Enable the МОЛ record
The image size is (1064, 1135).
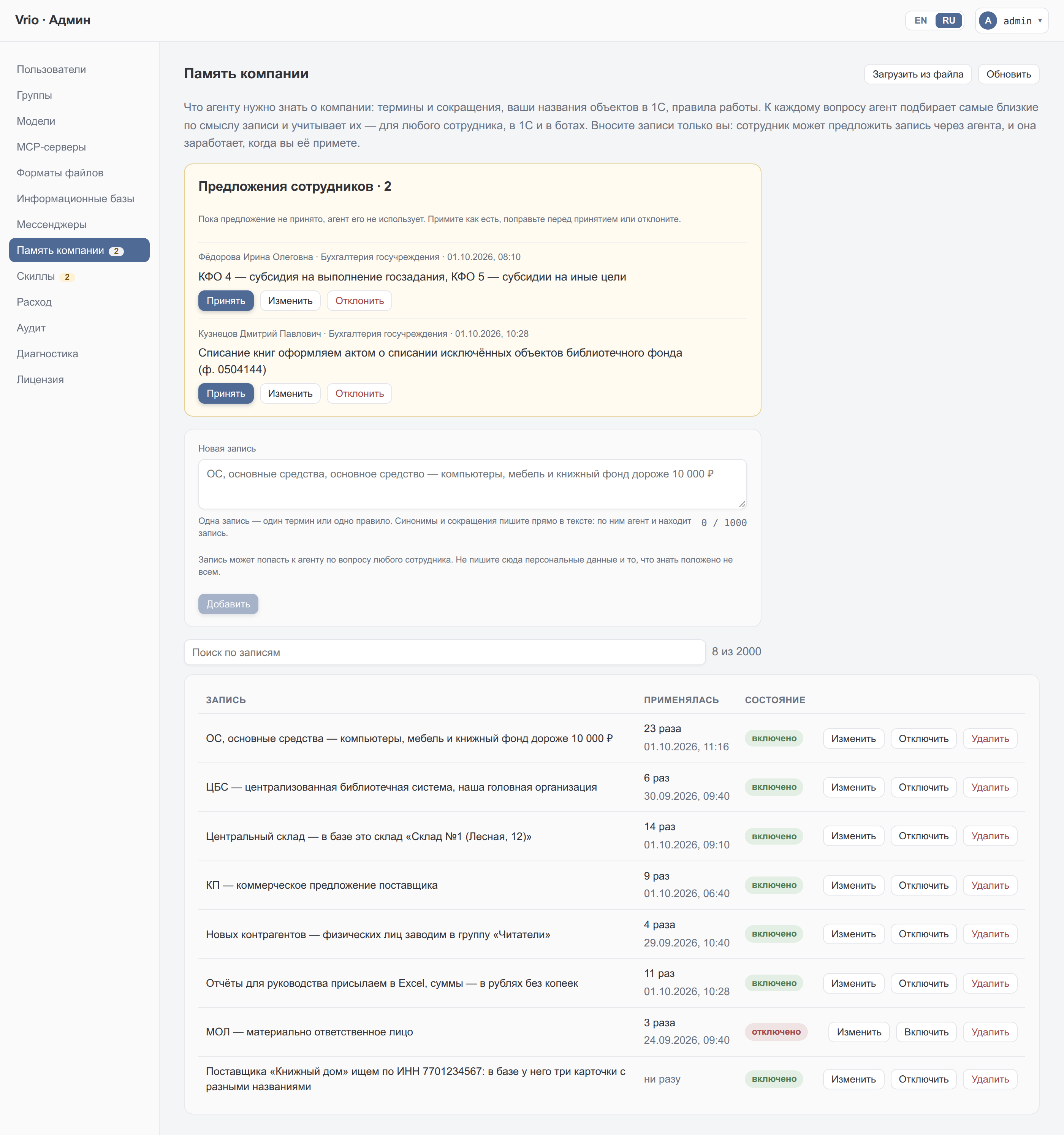pyautogui.click(x=926, y=1032)
